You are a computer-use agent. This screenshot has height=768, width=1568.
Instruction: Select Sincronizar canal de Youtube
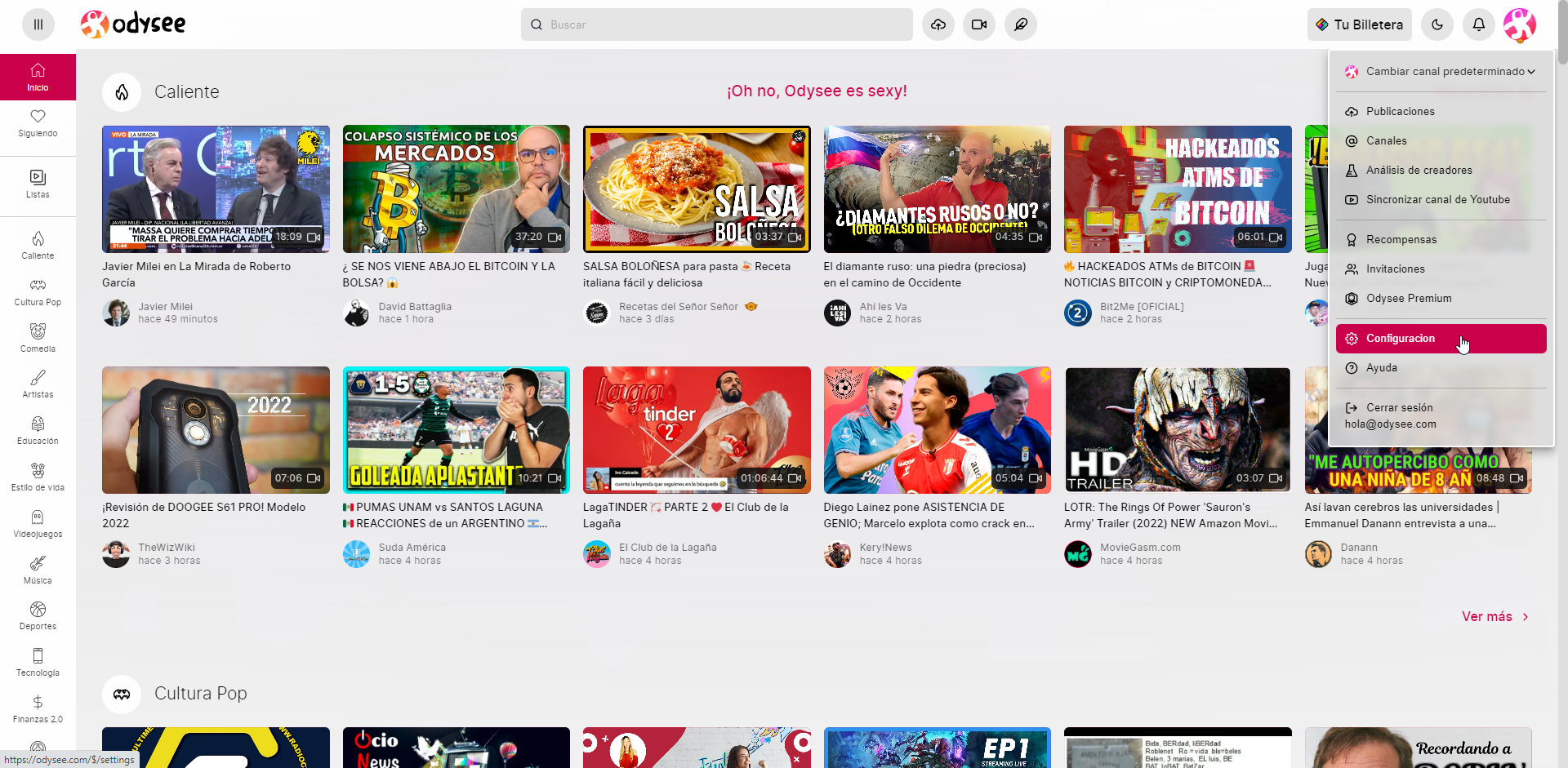pyautogui.click(x=1441, y=200)
